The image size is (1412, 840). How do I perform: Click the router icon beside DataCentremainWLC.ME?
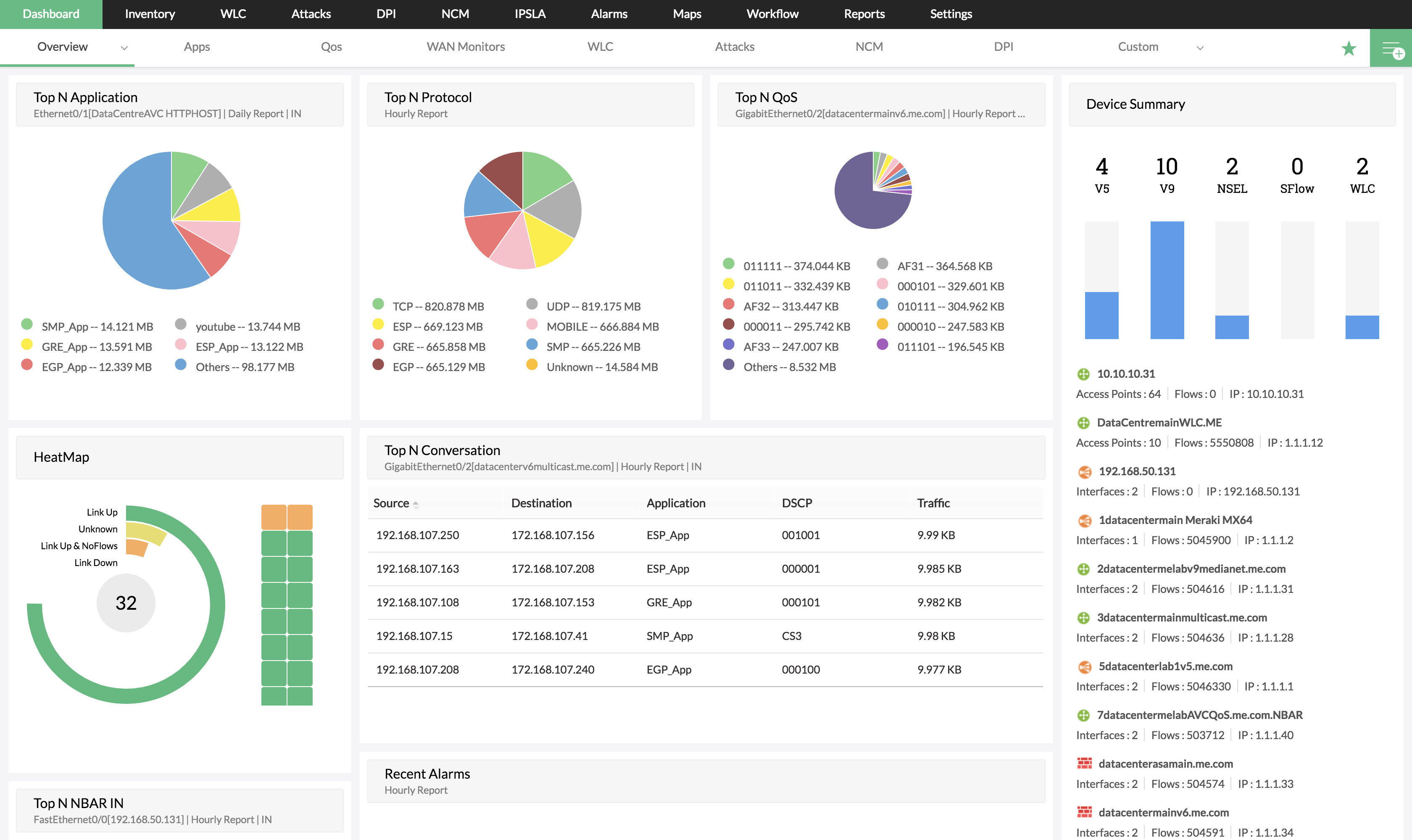(1084, 422)
